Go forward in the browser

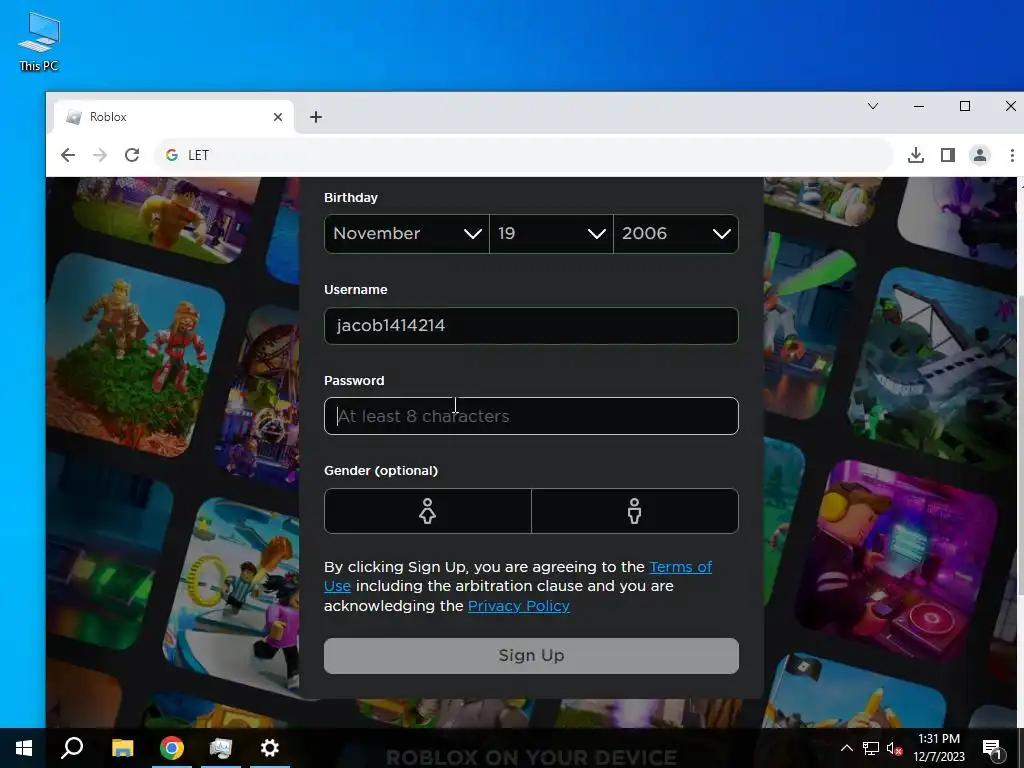[x=100, y=155]
